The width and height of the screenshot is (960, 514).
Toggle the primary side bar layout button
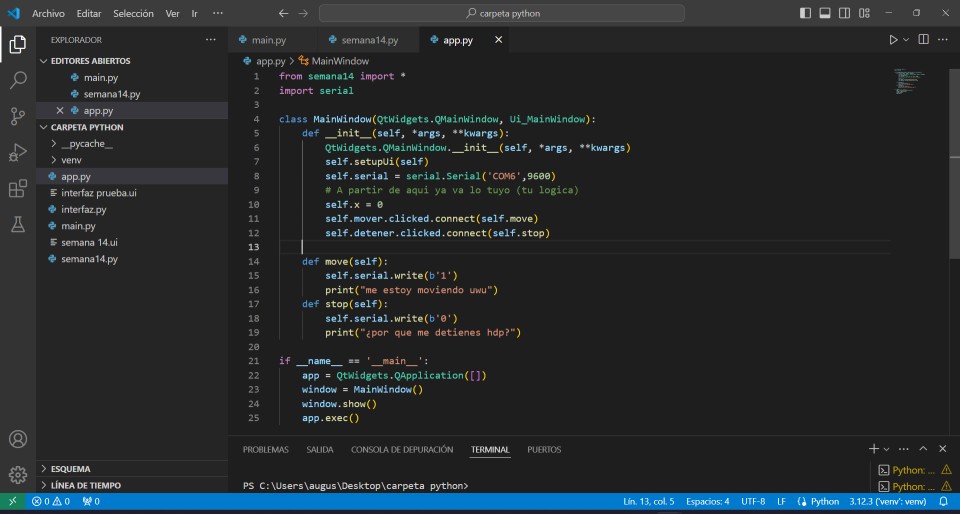pyautogui.click(x=806, y=13)
